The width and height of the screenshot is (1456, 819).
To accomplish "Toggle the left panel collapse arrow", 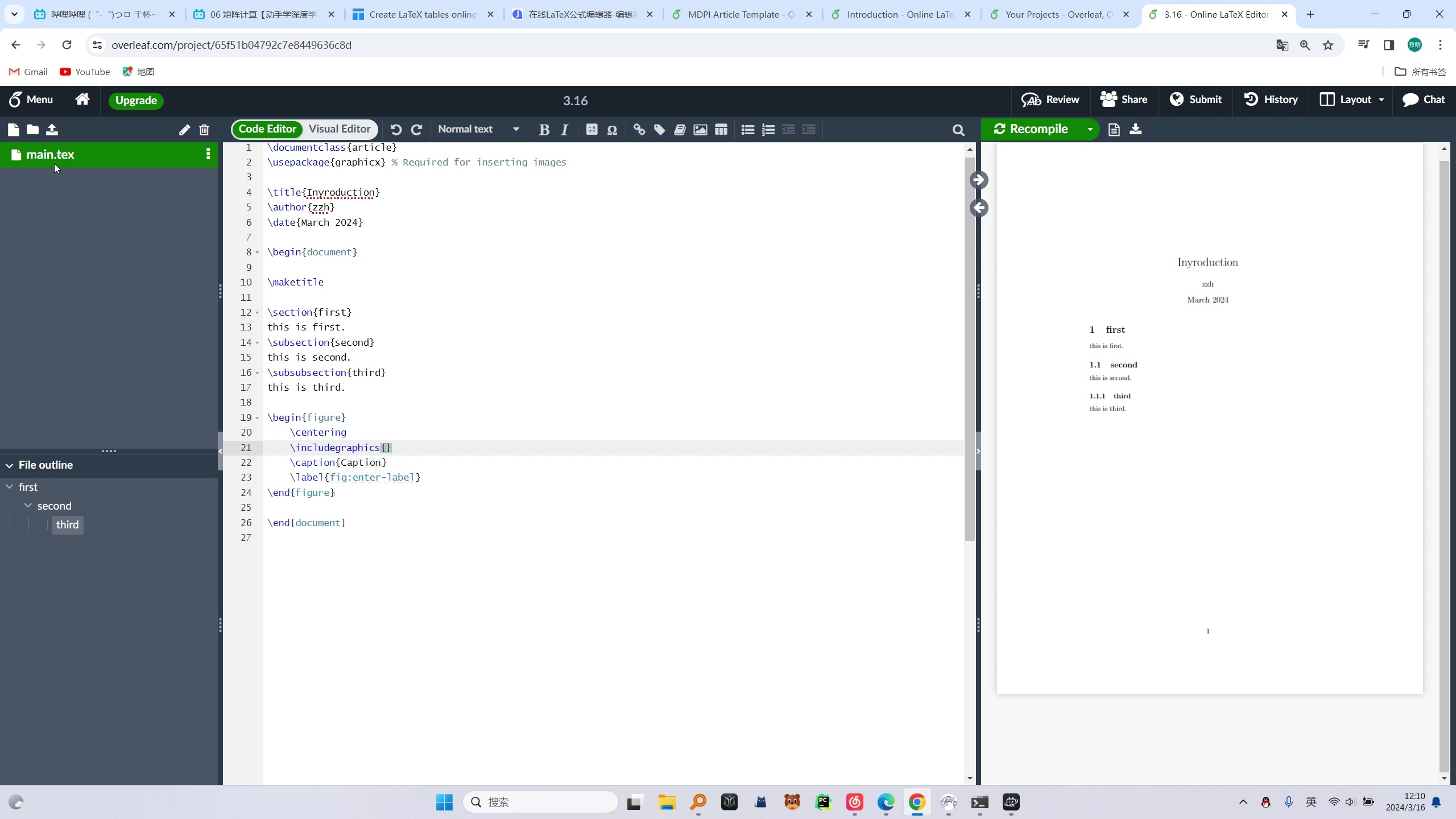I will [x=221, y=452].
